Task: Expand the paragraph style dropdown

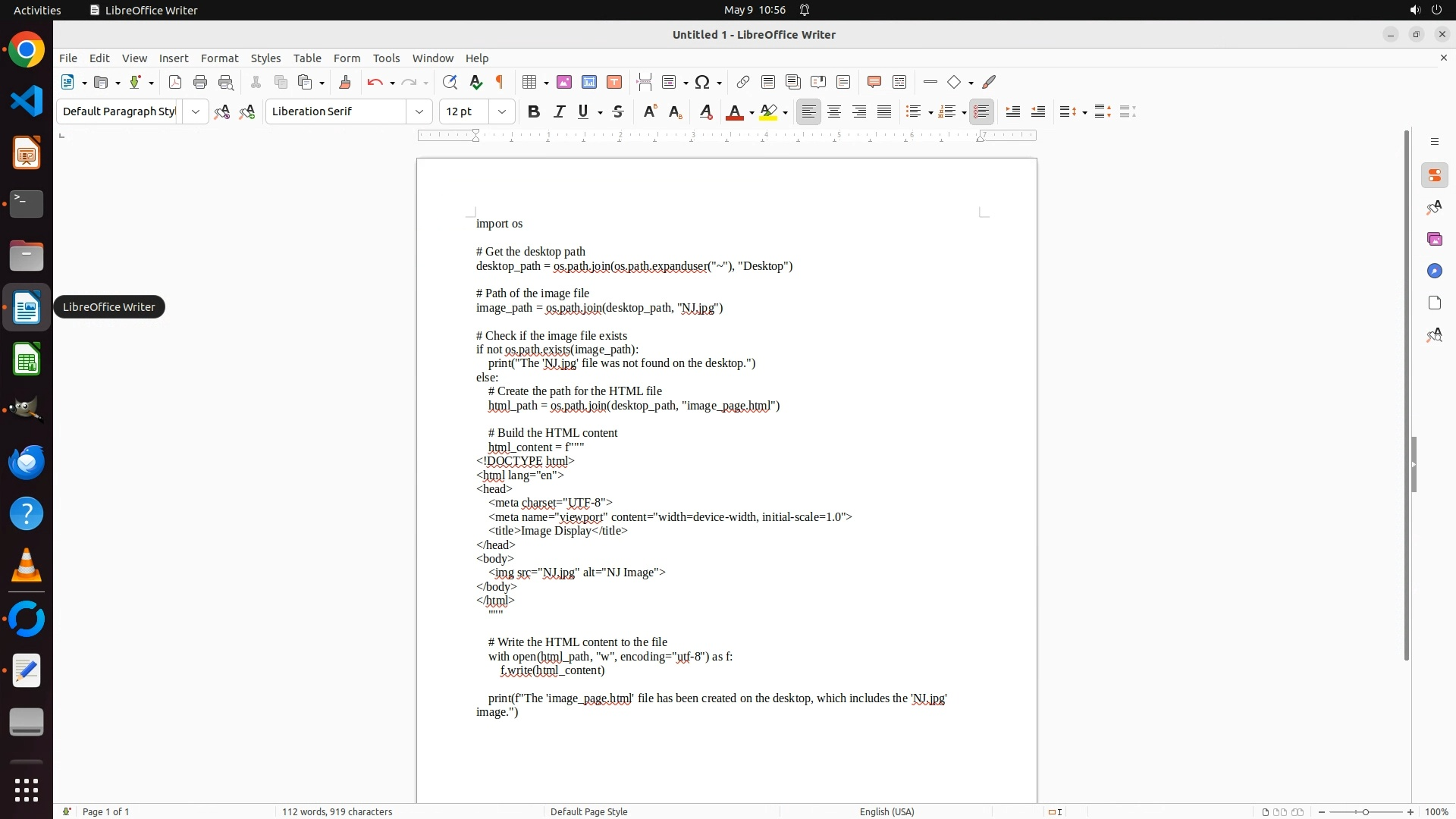Action: tap(196, 112)
